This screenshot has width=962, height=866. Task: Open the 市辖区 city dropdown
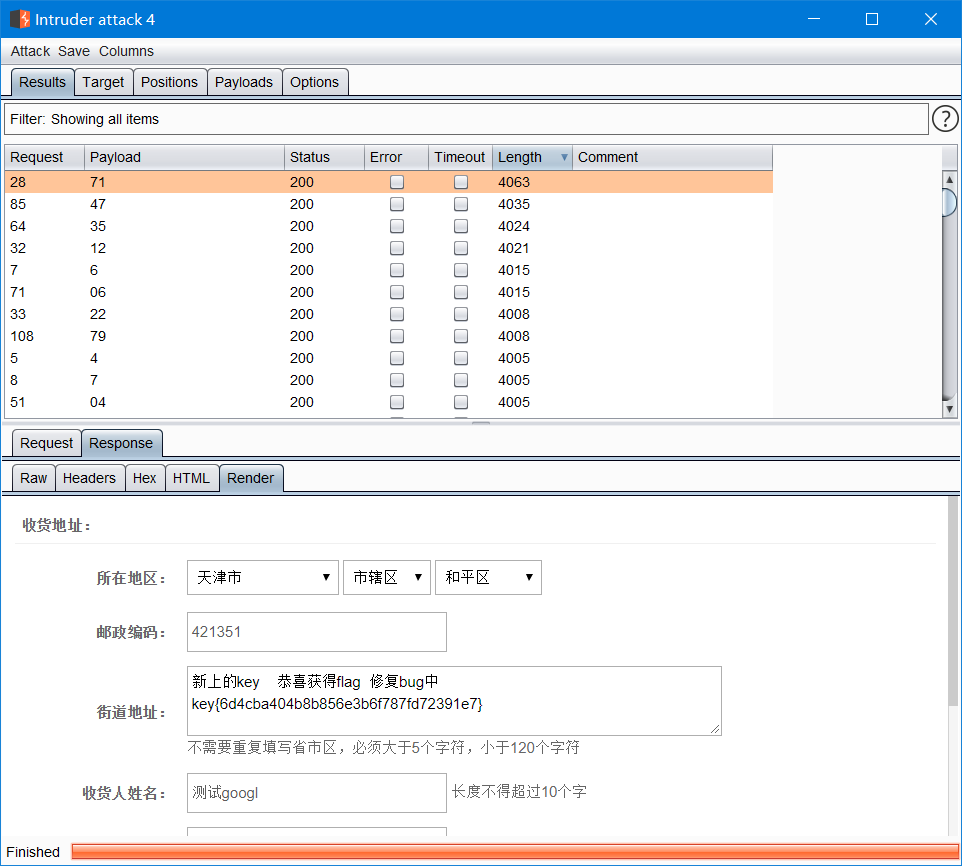(x=387, y=577)
